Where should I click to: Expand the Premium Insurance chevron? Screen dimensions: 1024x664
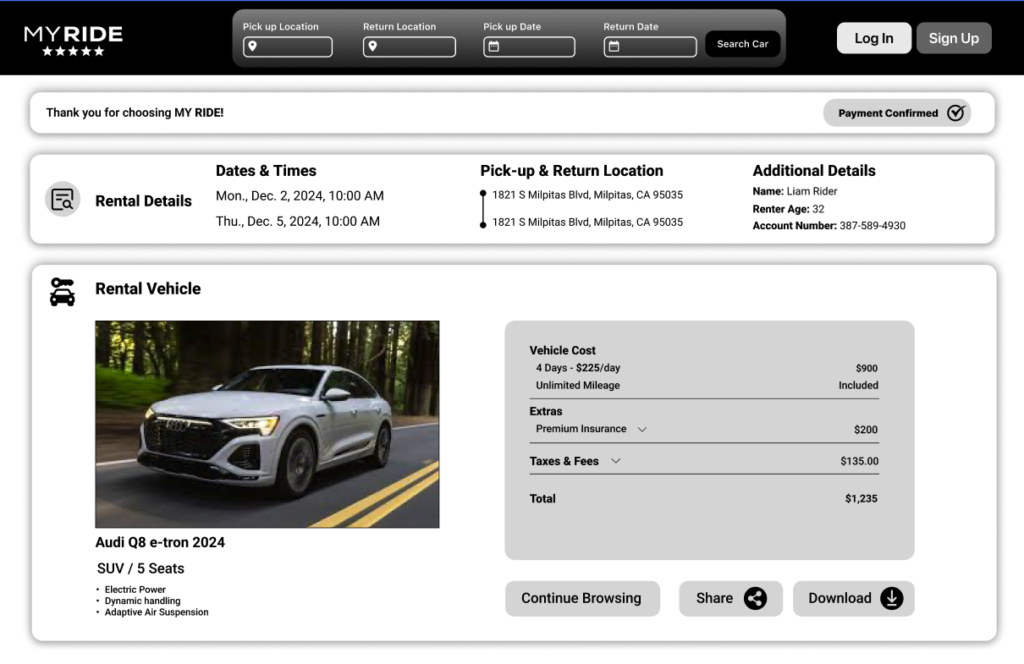642,430
